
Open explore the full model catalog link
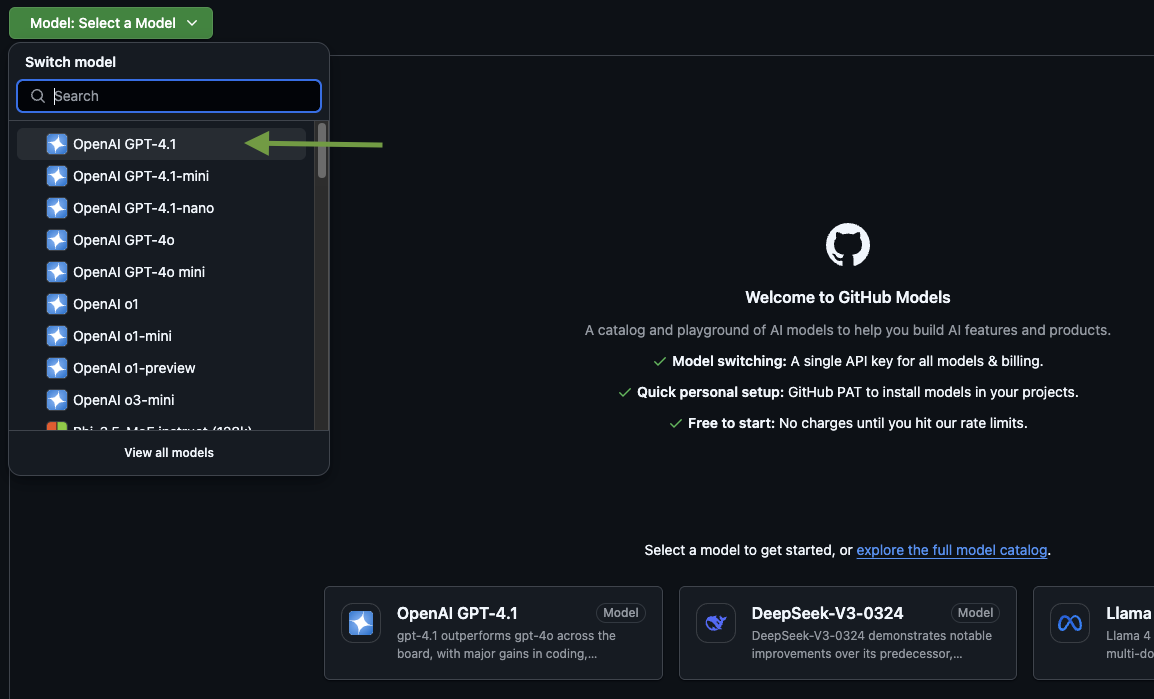952,550
